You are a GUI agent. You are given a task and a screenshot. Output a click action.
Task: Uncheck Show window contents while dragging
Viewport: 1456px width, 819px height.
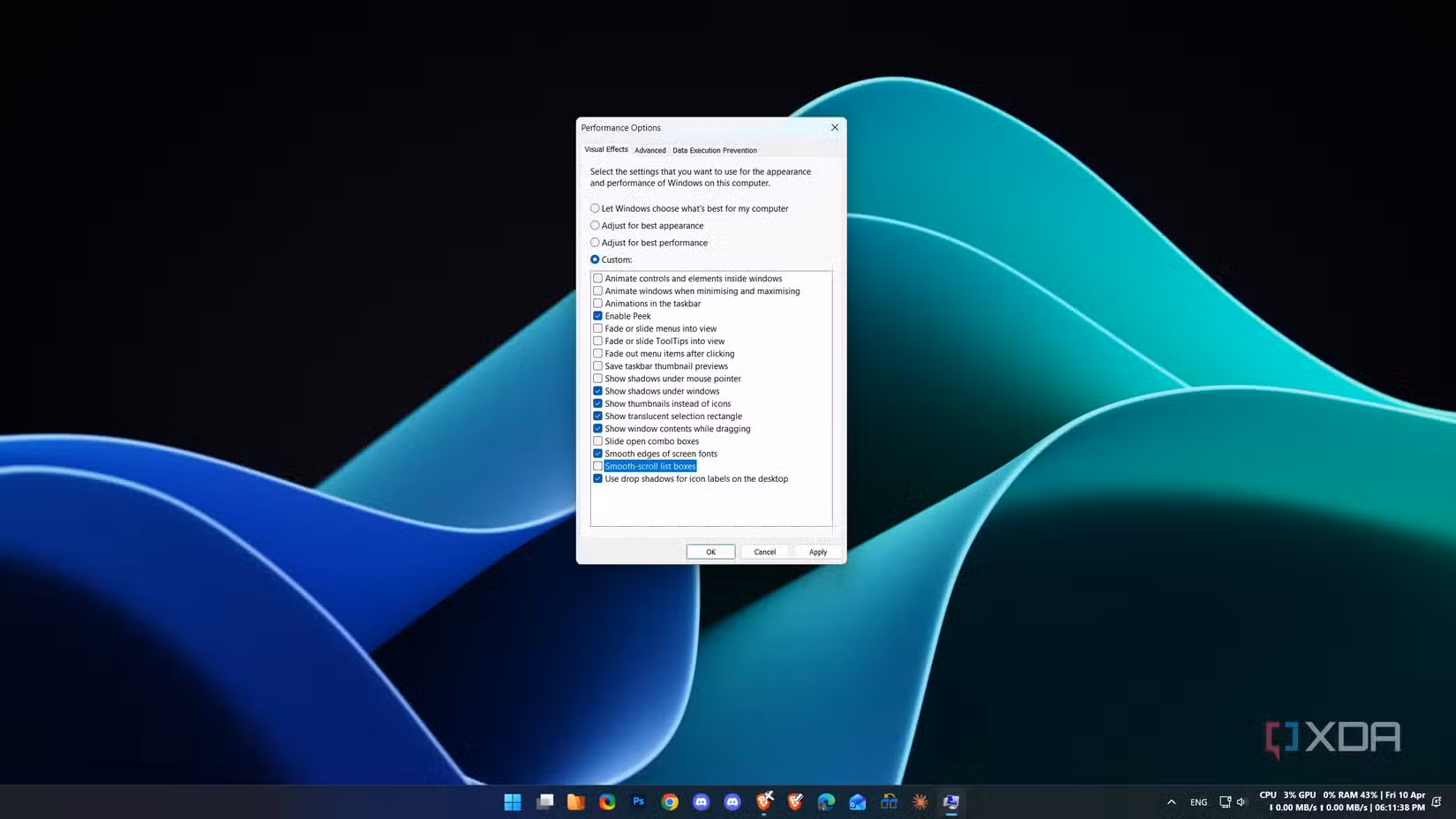[597, 428]
